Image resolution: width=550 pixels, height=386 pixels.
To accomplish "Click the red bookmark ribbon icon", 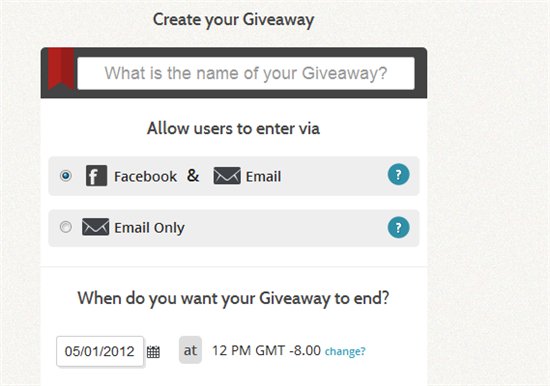I will [61, 69].
